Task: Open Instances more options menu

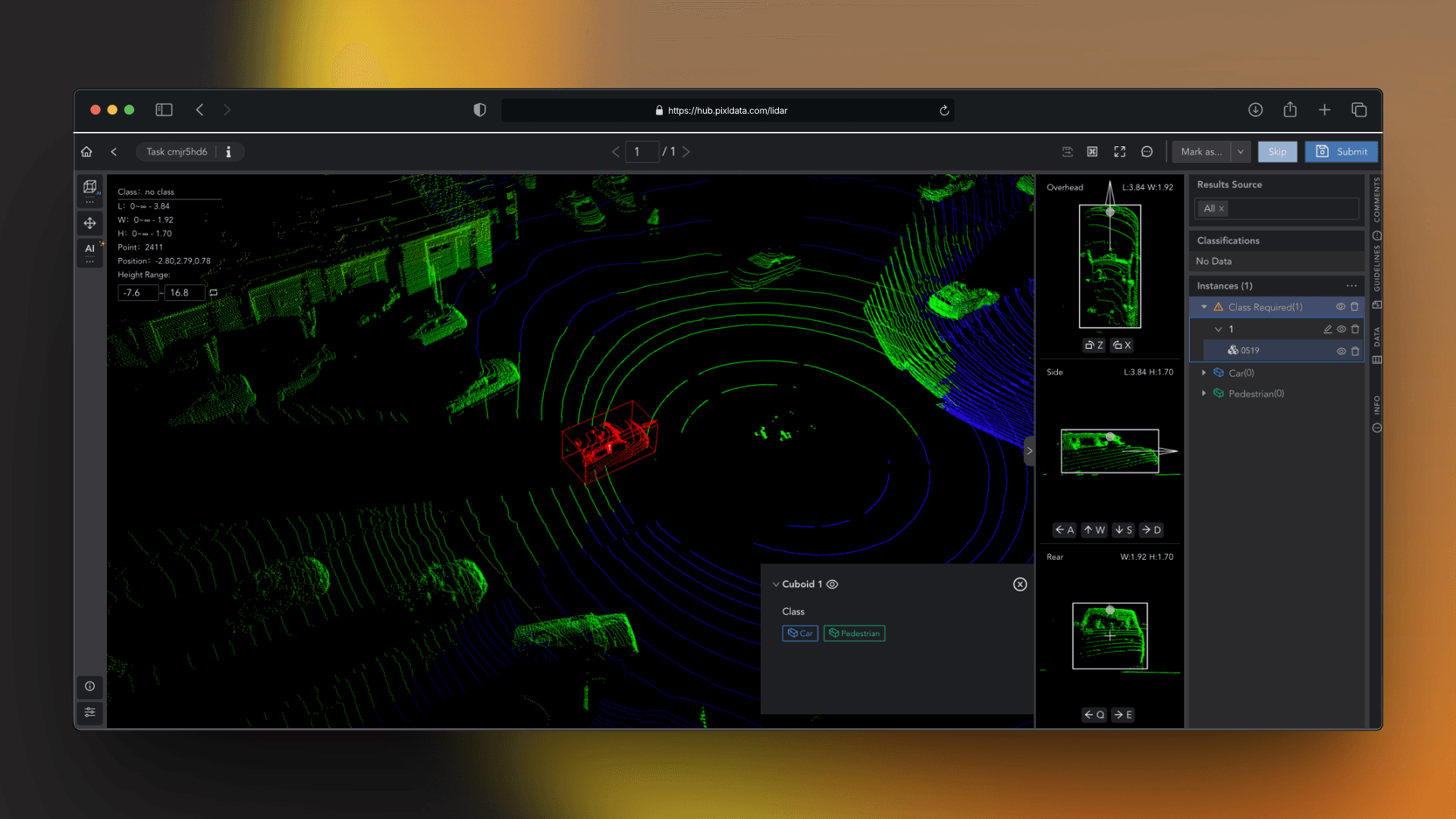Action: click(1351, 286)
